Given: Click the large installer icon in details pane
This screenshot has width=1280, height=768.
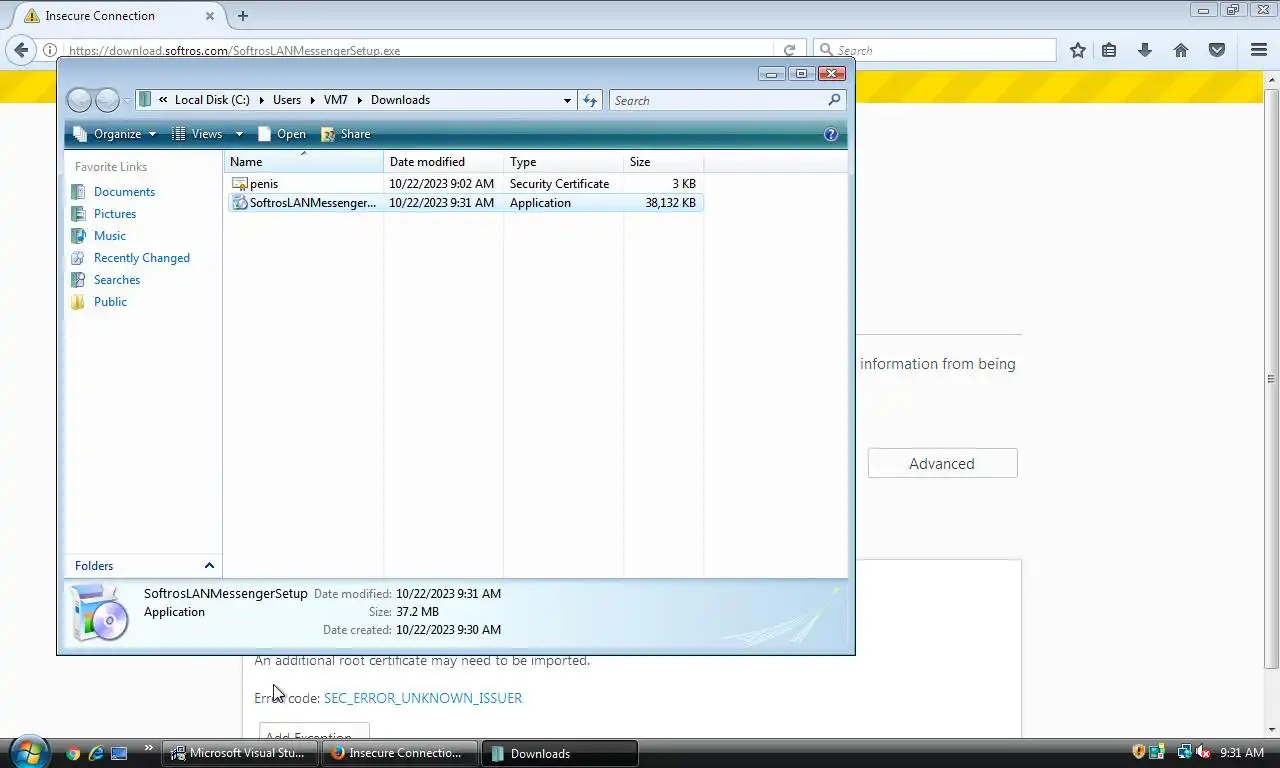Looking at the screenshot, I should tap(101, 612).
